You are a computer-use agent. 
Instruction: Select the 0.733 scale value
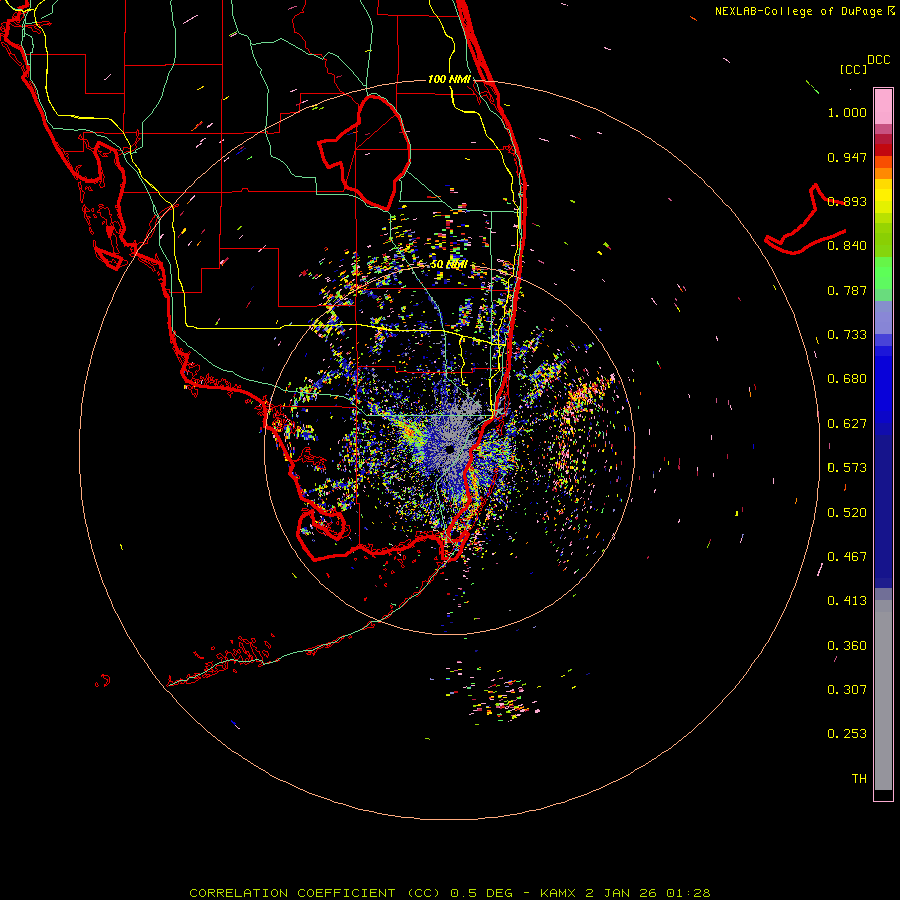point(847,335)
